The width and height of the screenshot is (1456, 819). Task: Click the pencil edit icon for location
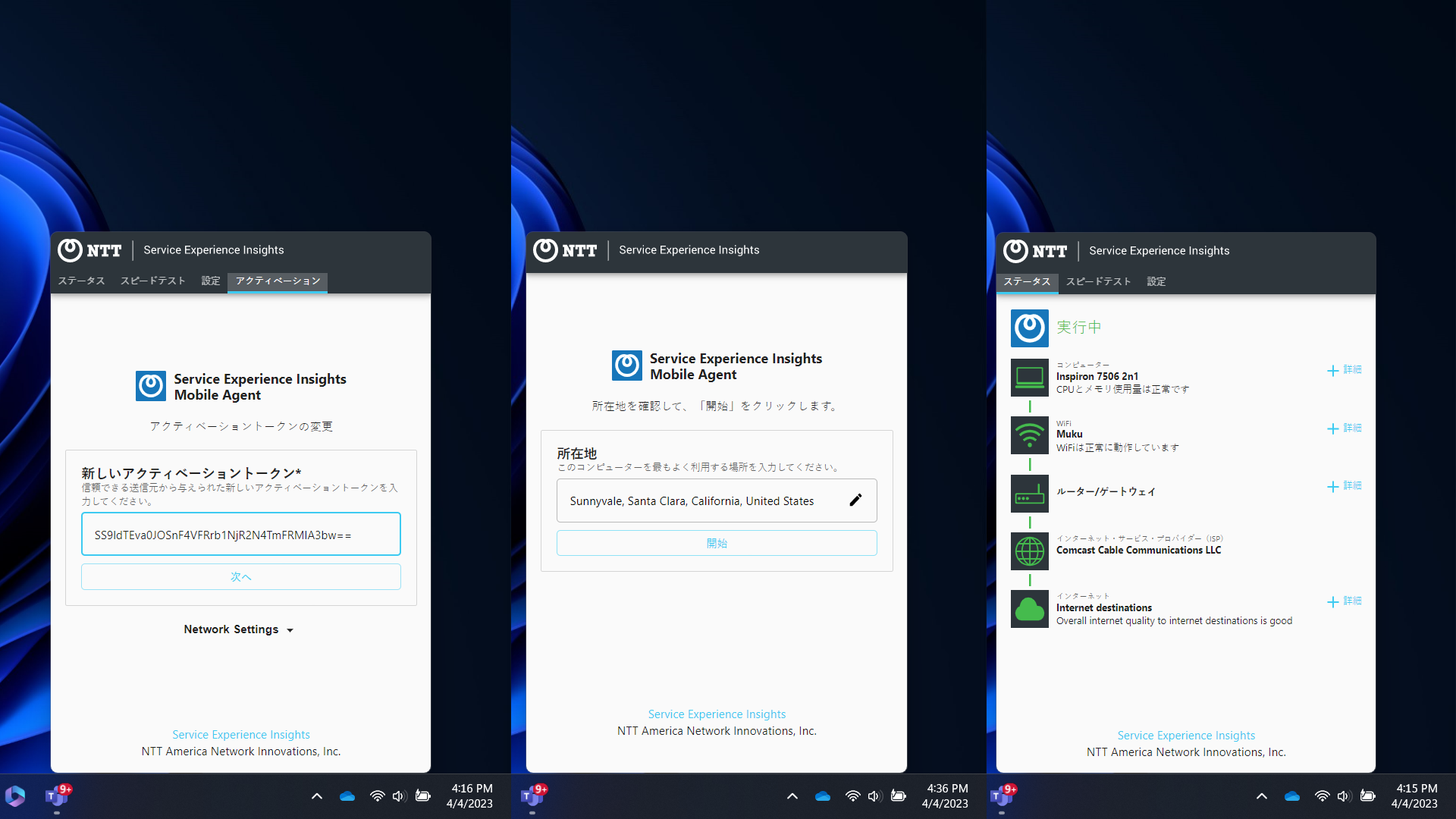tap(855, 500)
